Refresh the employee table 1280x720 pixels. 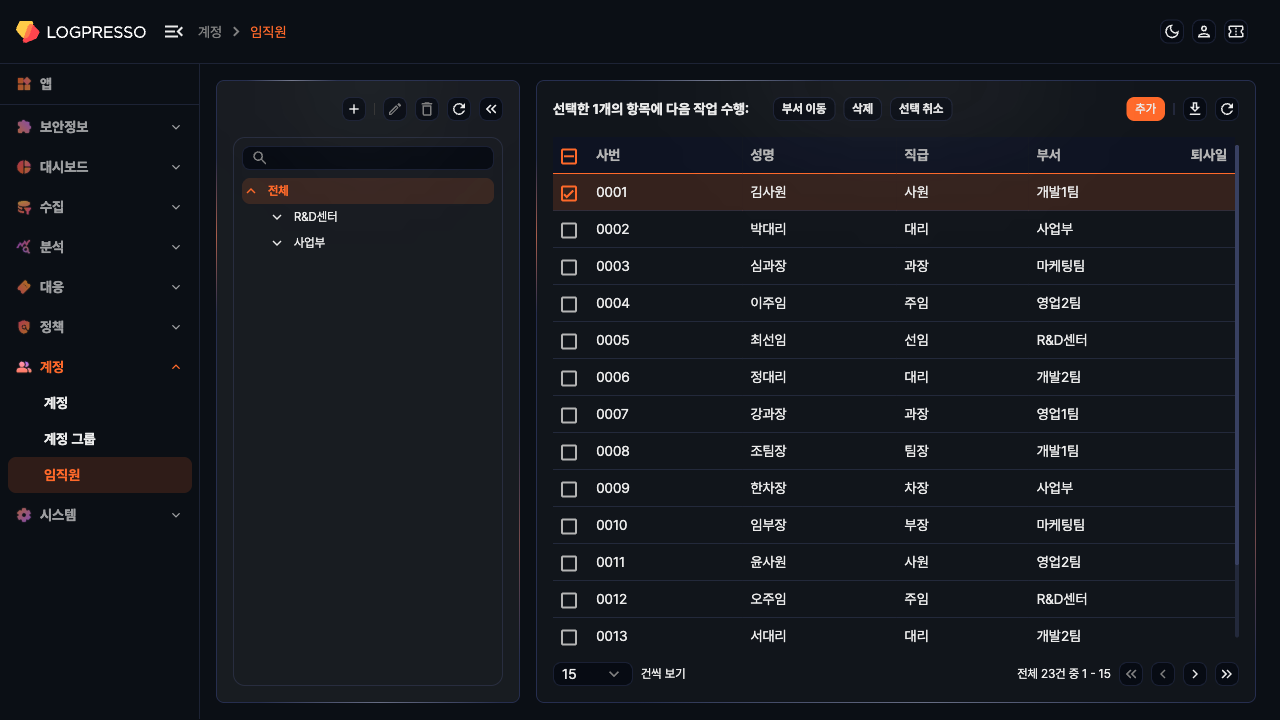[1227, 109]
